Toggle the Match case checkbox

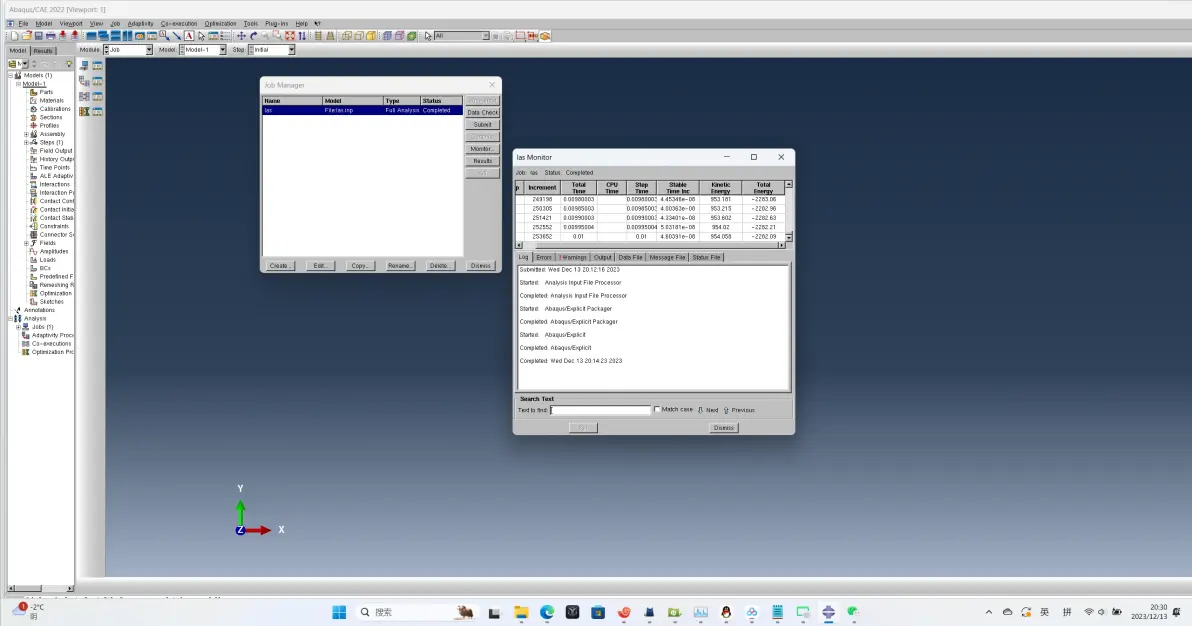click(x=658, y=409)
